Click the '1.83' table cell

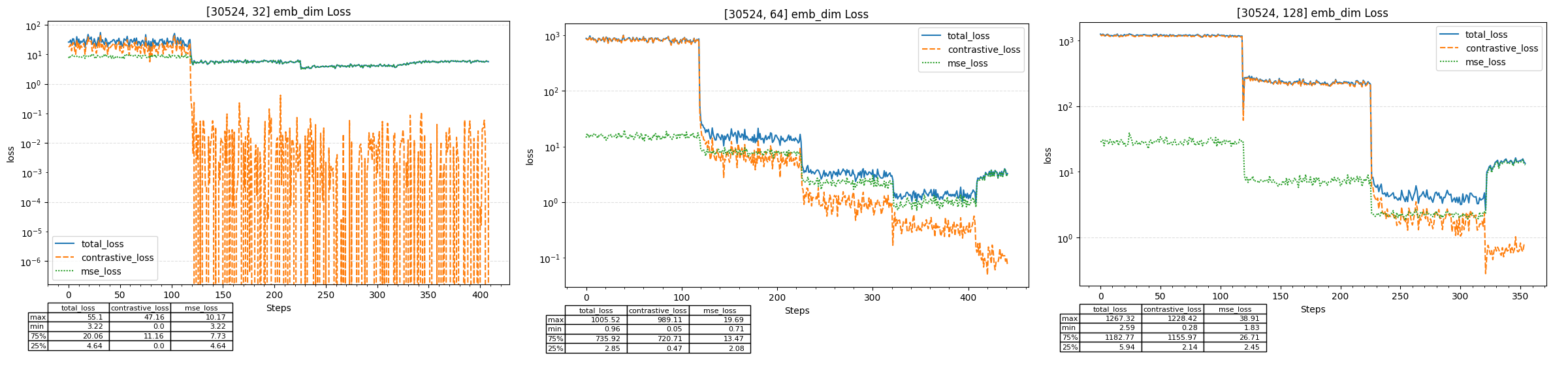coord(1235,328)
